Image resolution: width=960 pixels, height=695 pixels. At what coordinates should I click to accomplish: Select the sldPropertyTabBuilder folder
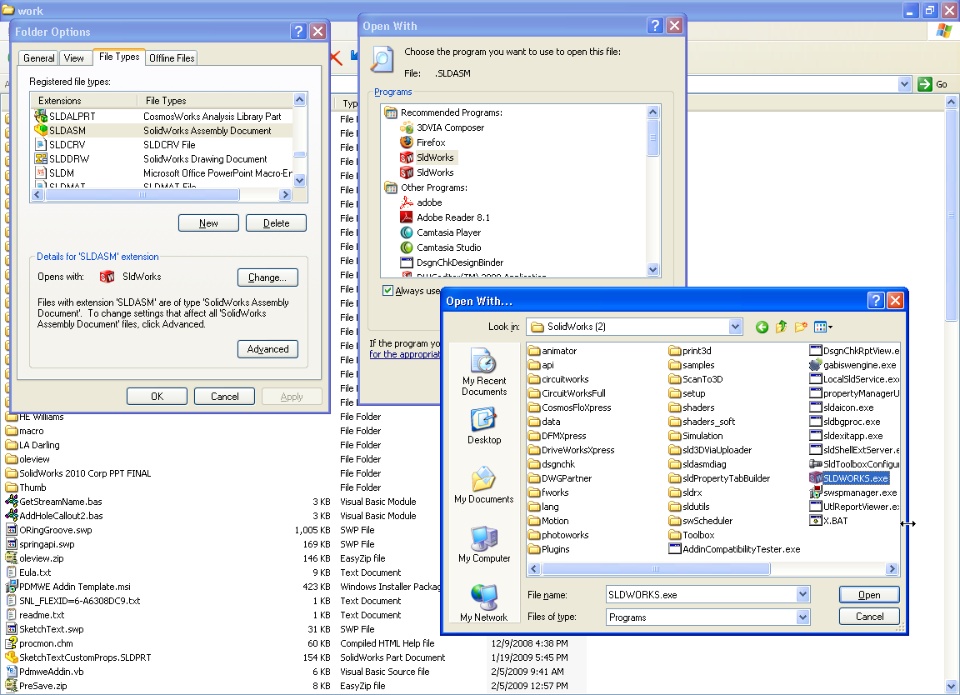tap(719, 478)
